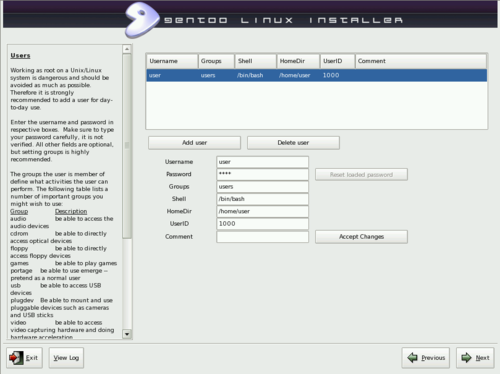This screenshot has width=500, height=374.
Task: Click help panel scrollbar down arrow
Action: coord(127,334)
